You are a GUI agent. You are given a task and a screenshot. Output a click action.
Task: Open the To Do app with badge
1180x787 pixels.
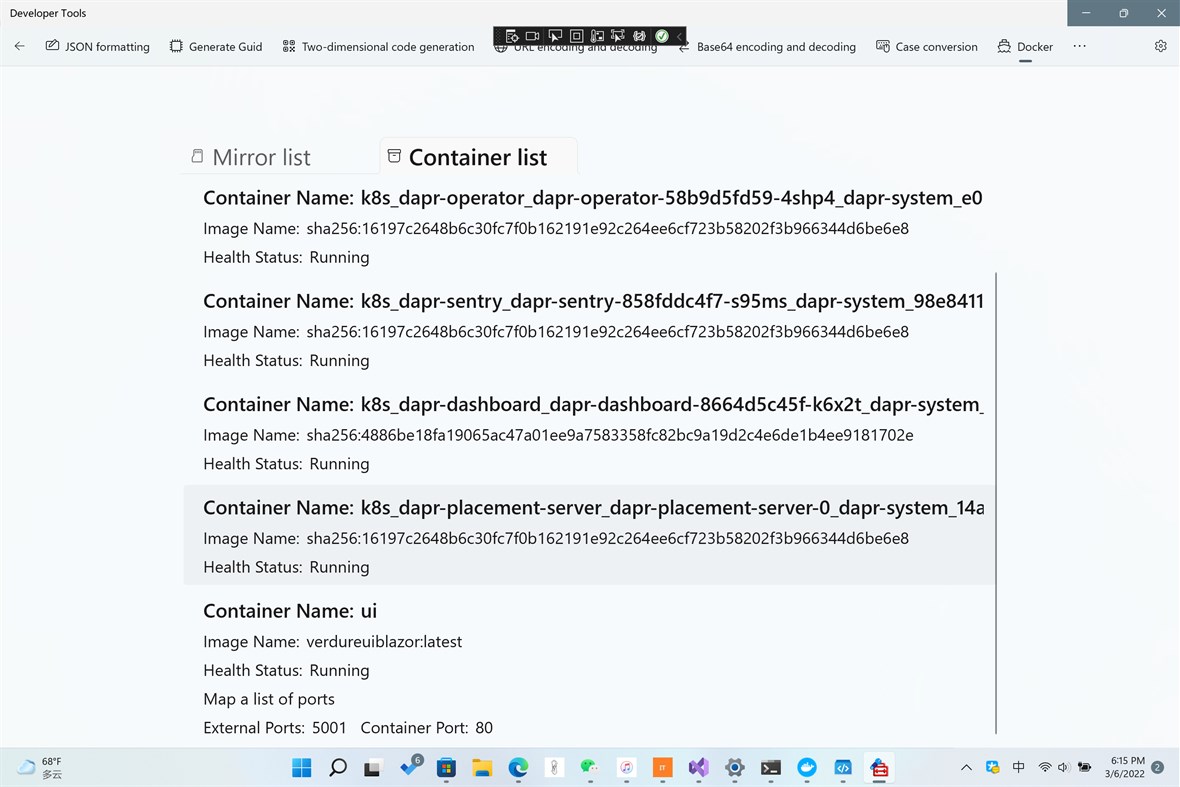pos(410,767)
